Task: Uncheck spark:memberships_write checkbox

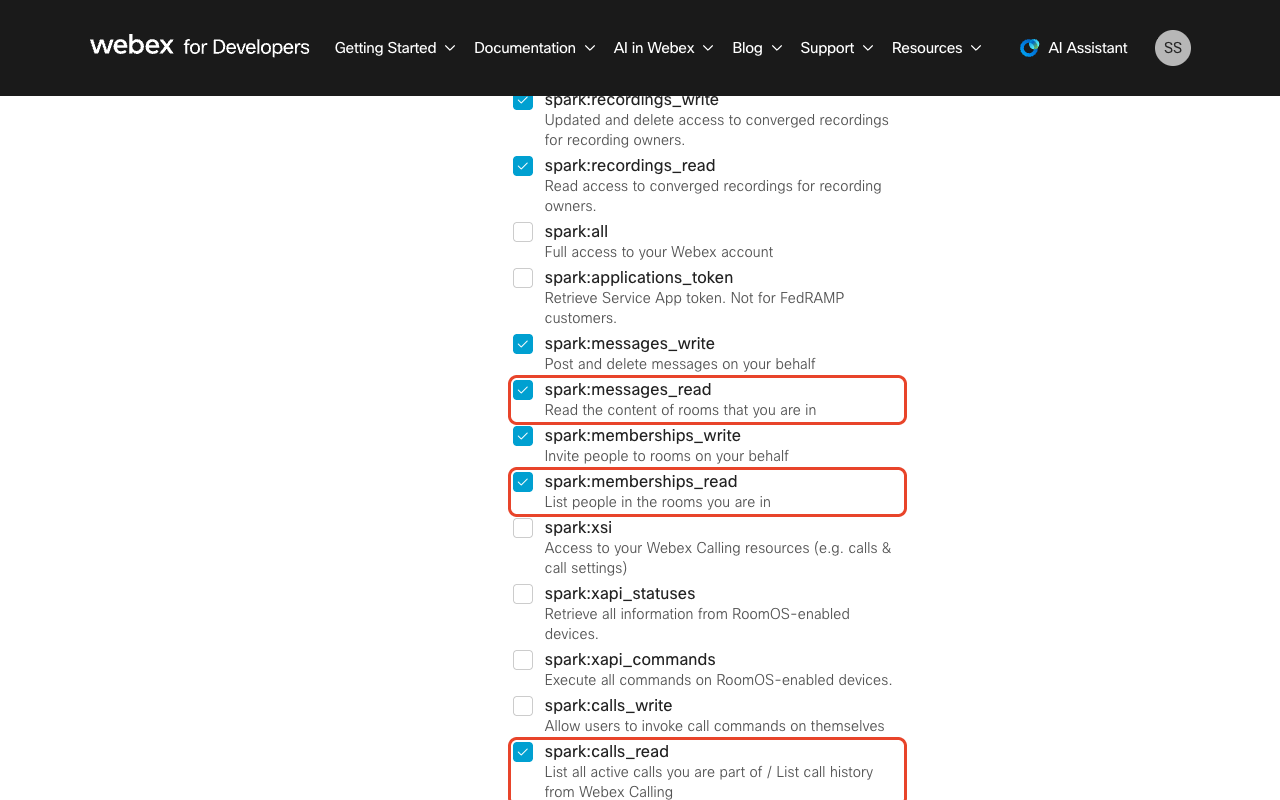Action: coord(523,436)
